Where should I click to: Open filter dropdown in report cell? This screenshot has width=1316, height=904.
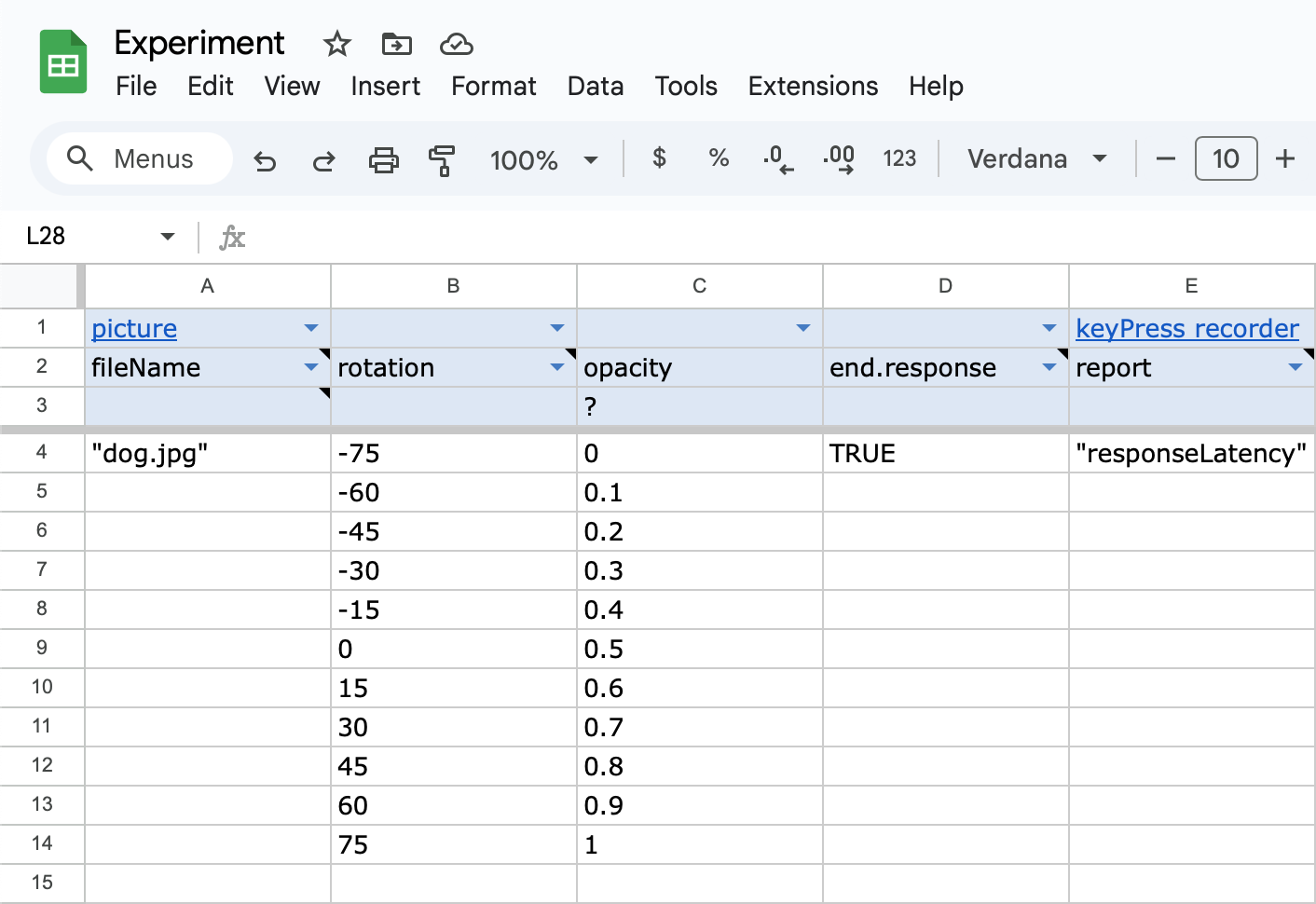click(1295, 367)
